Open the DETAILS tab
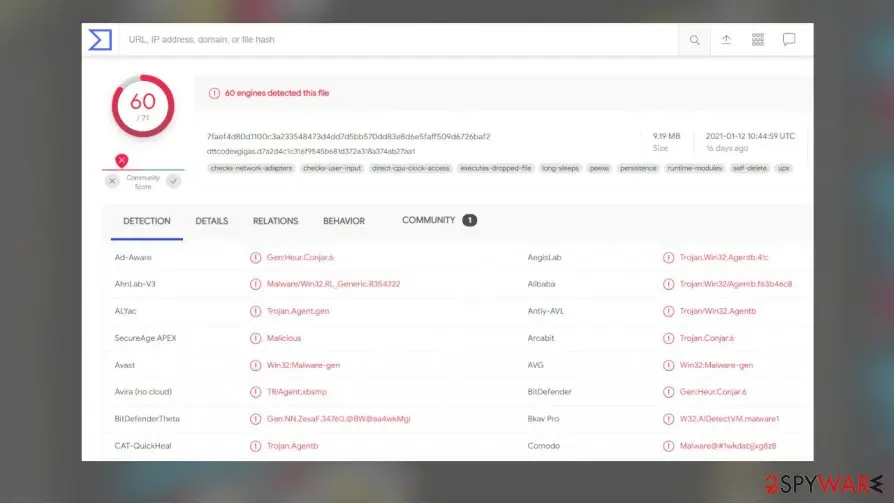894x504 pixels. pyautogui.click(x=212, y=221)
